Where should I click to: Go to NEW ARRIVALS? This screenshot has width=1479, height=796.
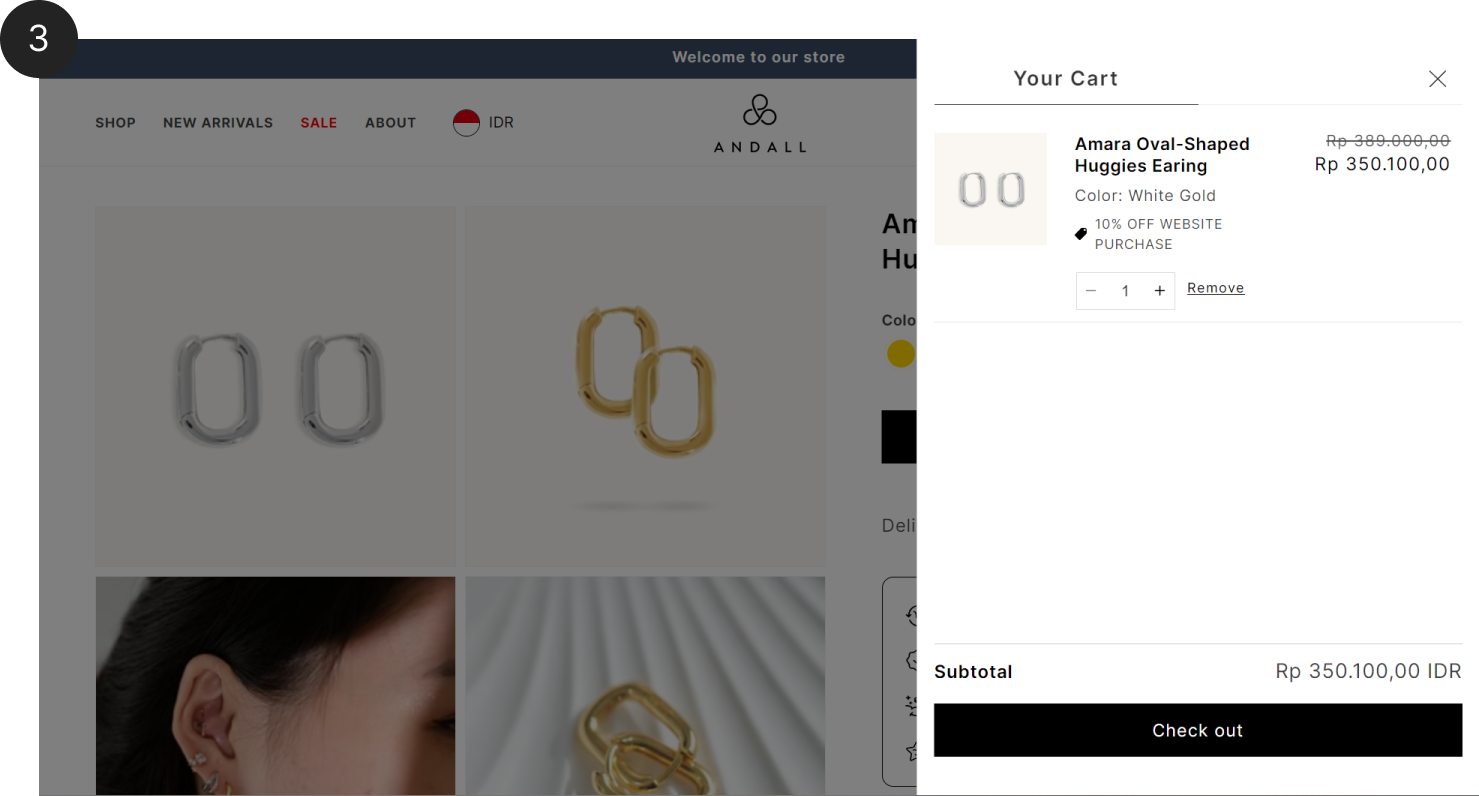pos(218,123)
